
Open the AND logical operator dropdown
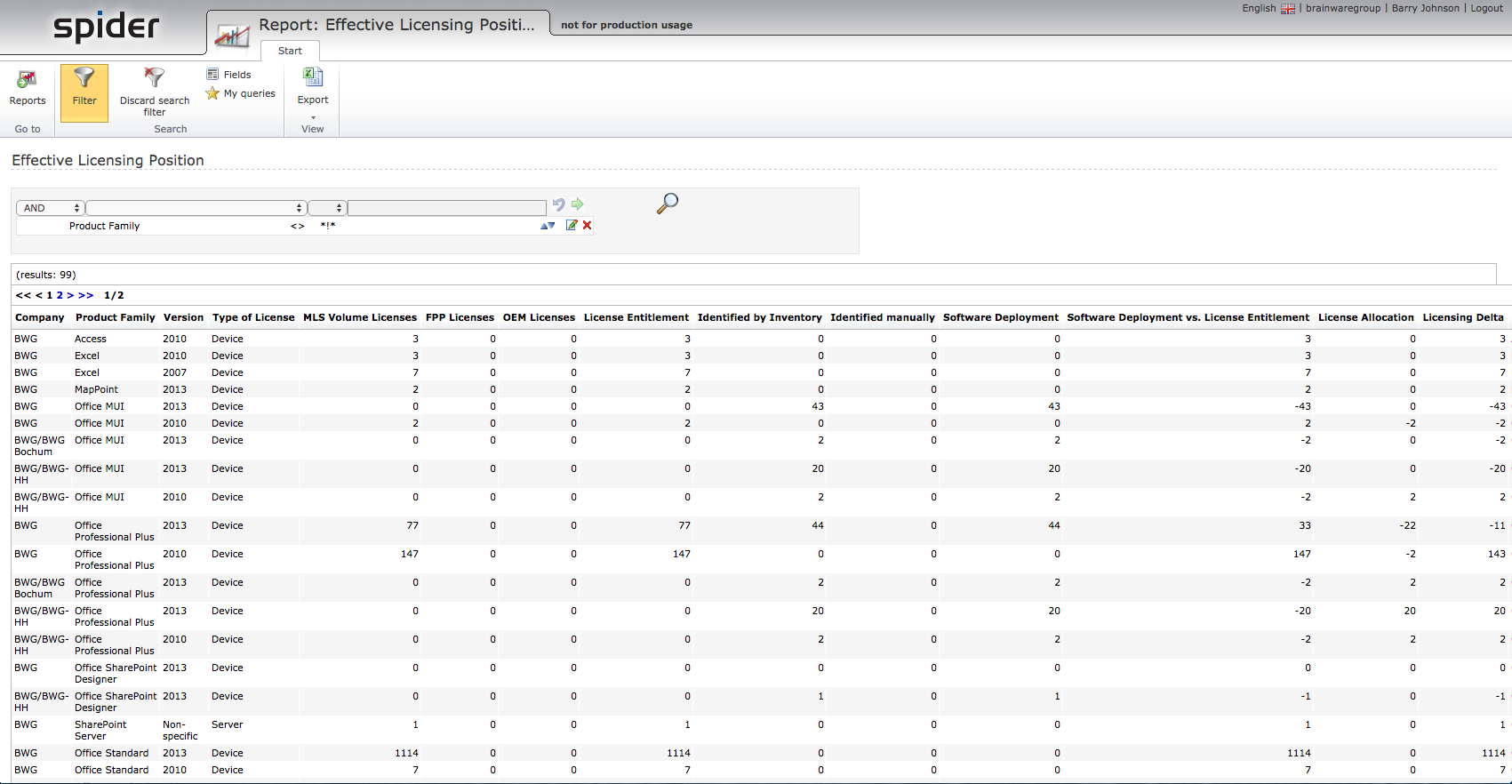point(51,208)
